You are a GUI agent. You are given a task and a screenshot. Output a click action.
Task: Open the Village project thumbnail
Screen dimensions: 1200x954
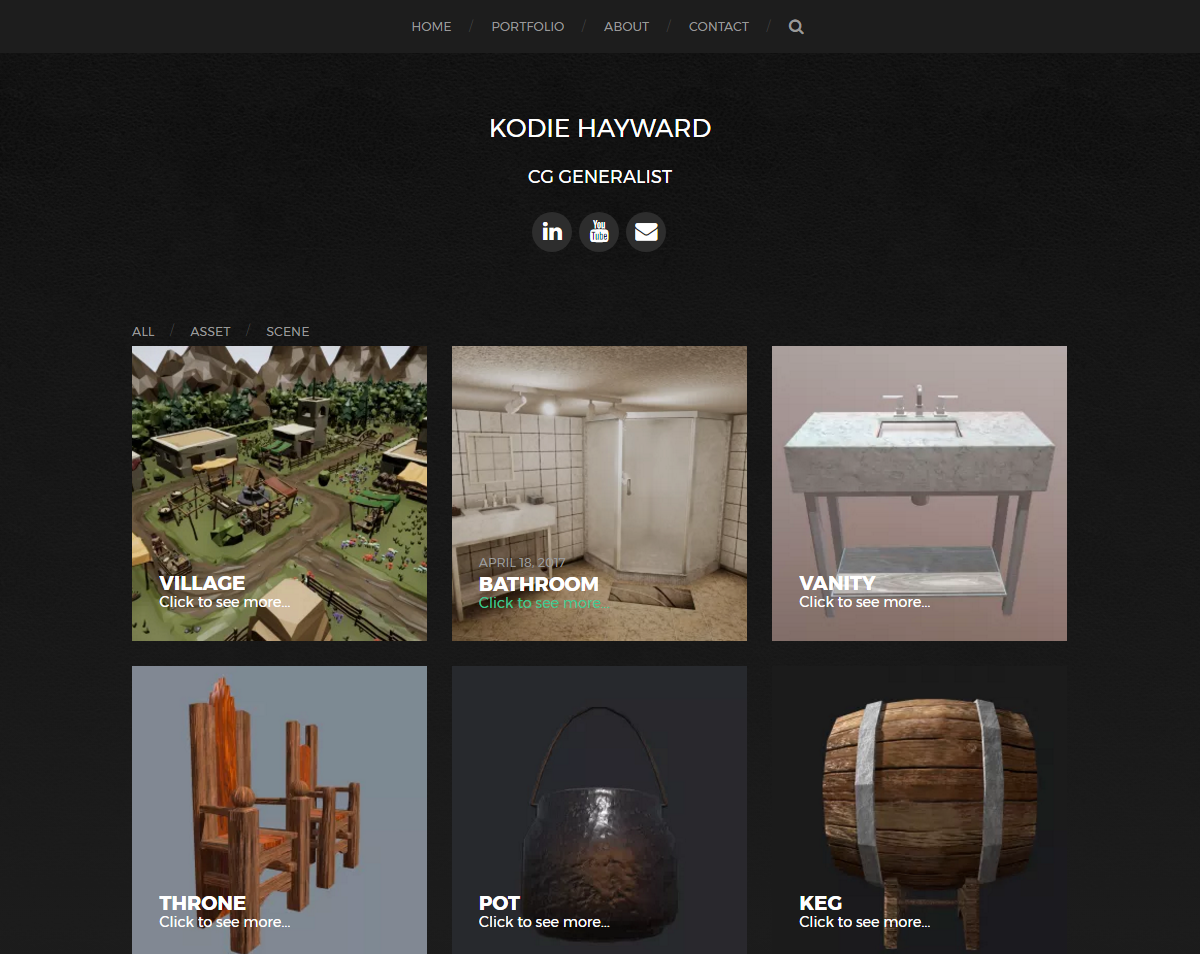point(279,493)
